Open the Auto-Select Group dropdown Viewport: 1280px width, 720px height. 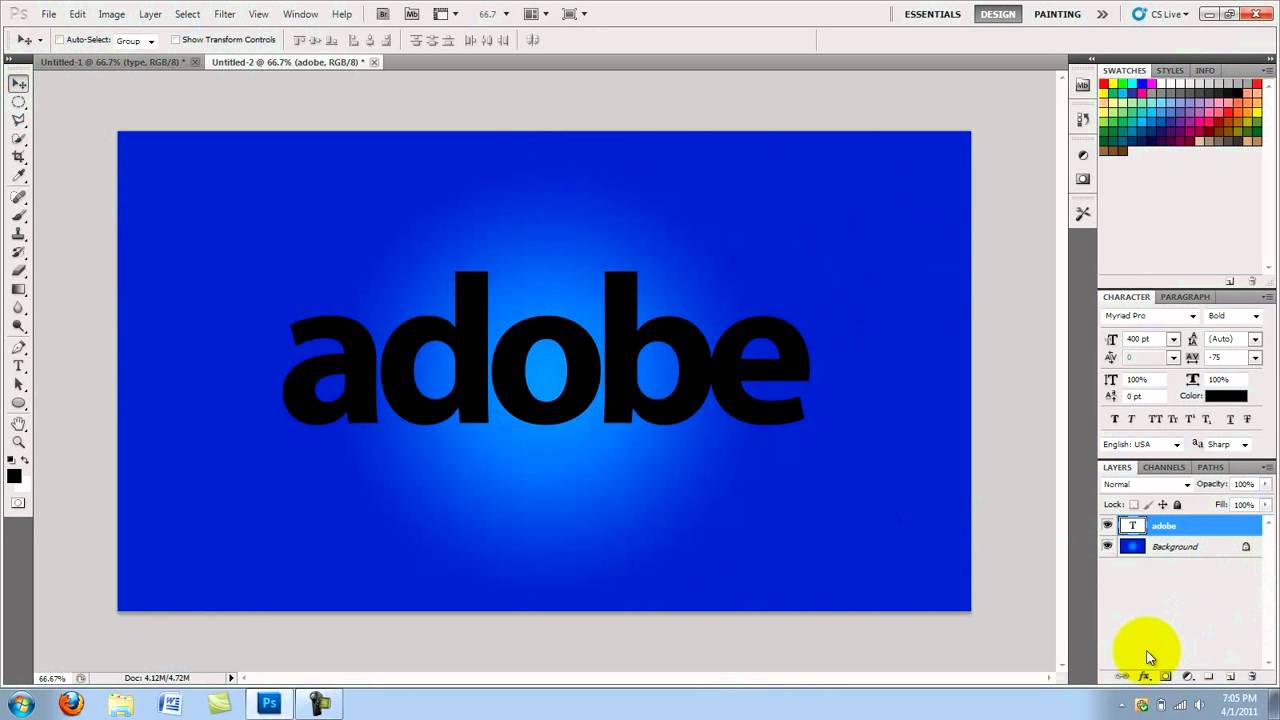pos(136,41)
